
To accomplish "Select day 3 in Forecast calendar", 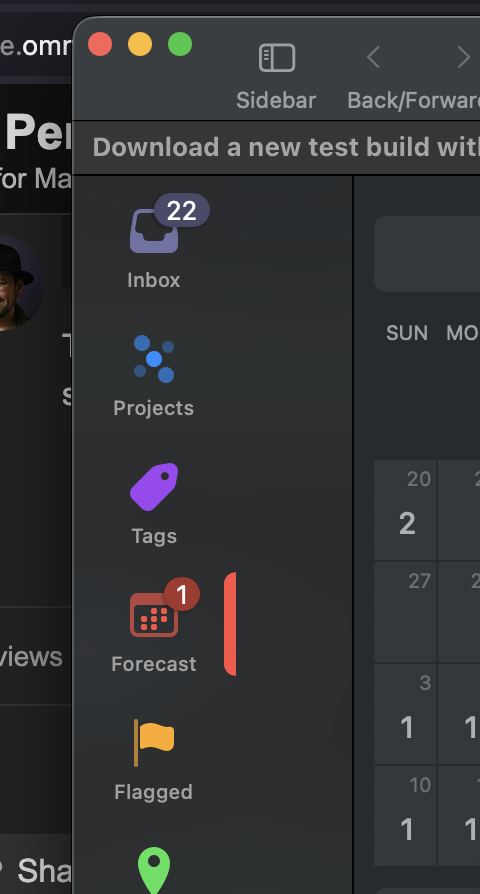I will click(405, 714).
